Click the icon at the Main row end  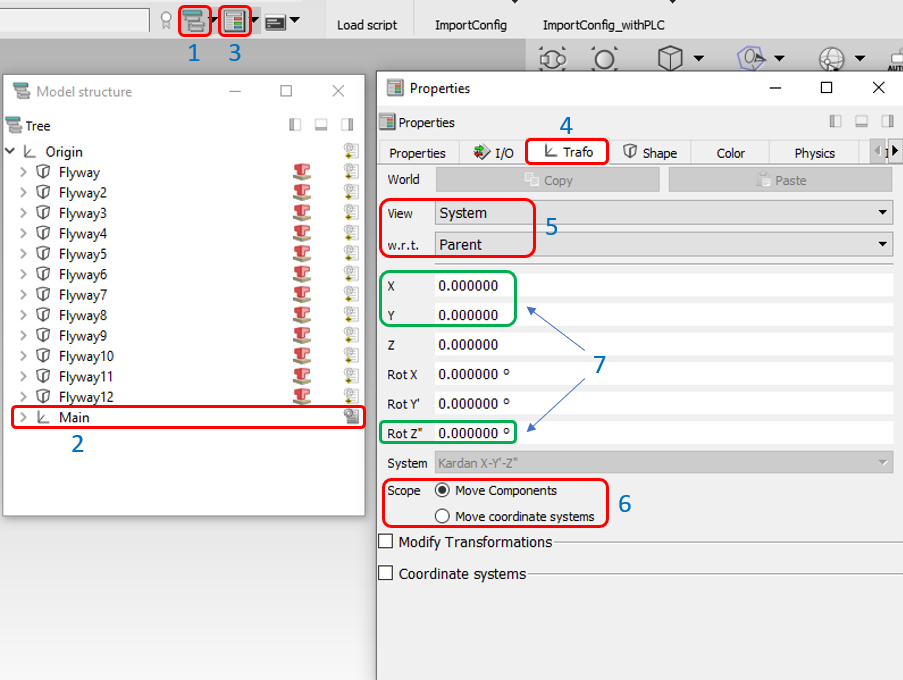(x=350, y=417)
